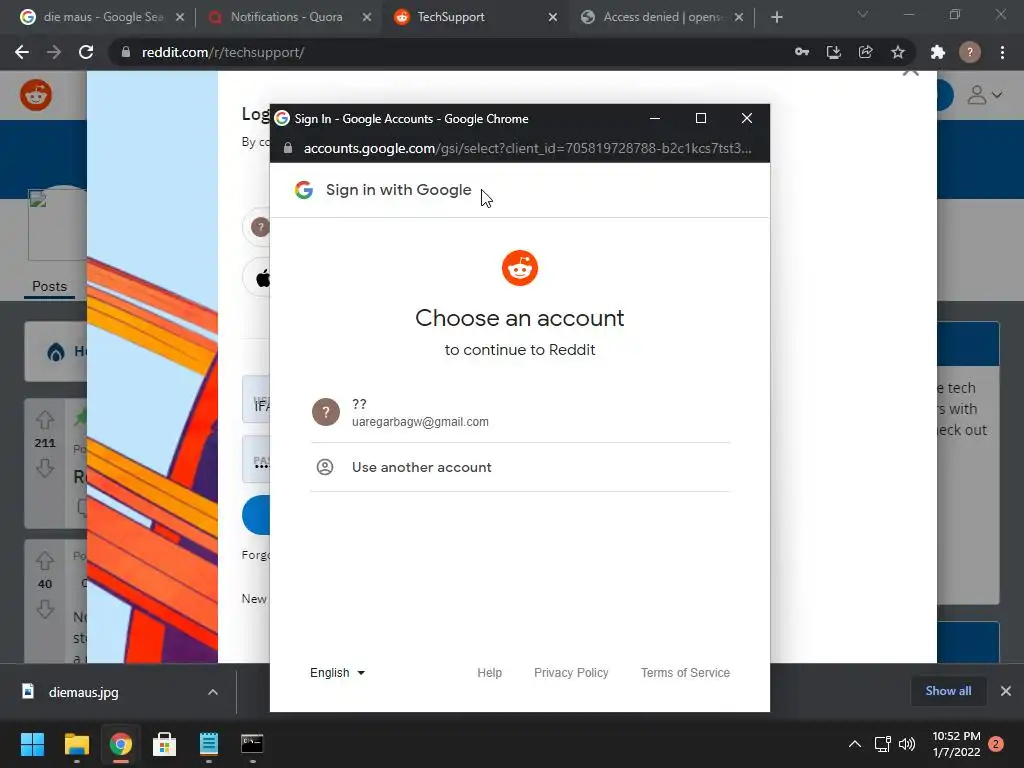1024x768 pixels.
Task: Close the TechSupport tab
Action: pos(552,17)
